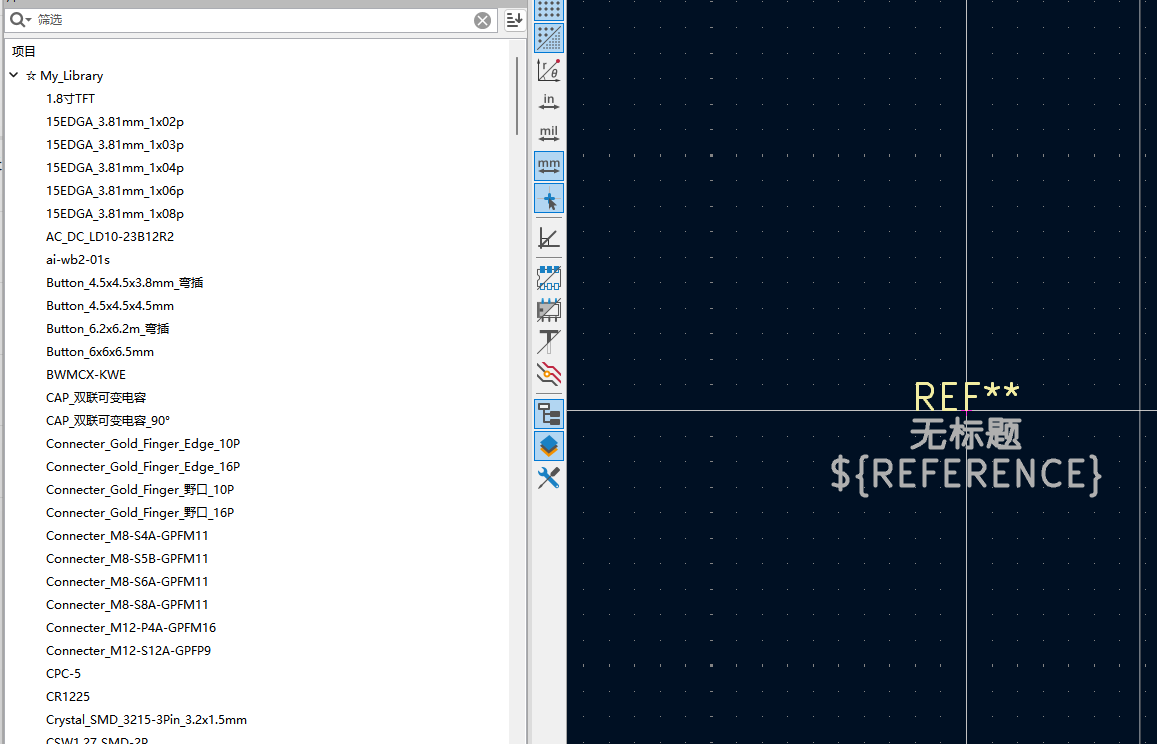Toggle grid overrides display
Image resolution: width=1157 pixels, height=744 pixels.
tap(549, 38)
